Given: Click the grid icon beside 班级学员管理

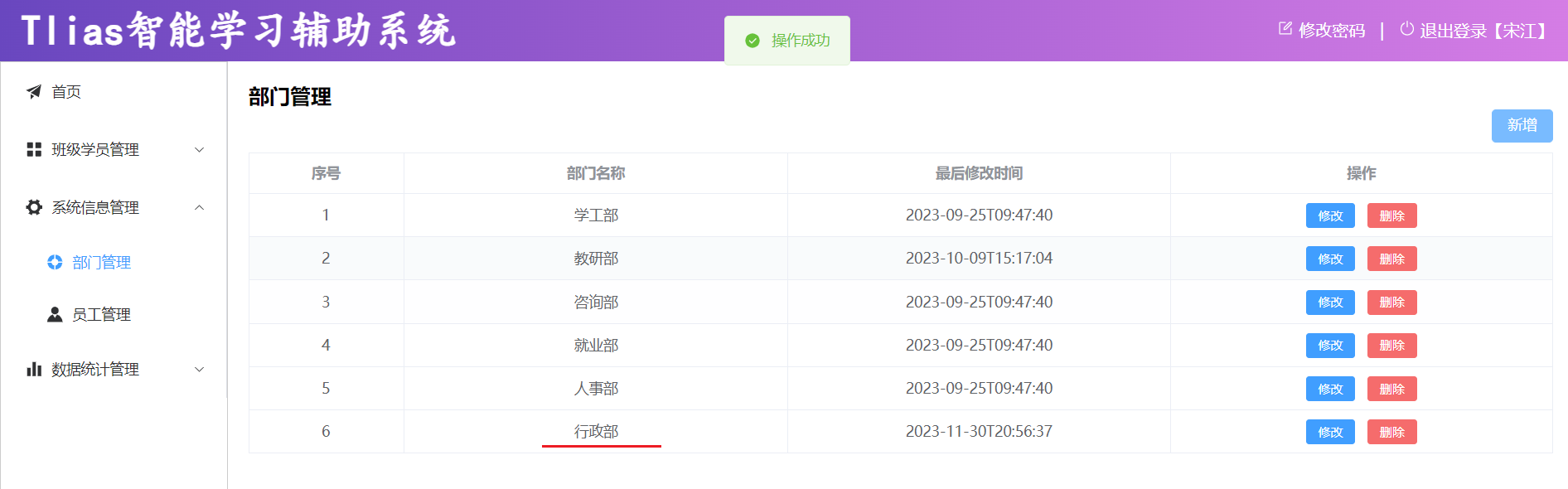Looking at the screenshot, I should (x=34, y=149).
